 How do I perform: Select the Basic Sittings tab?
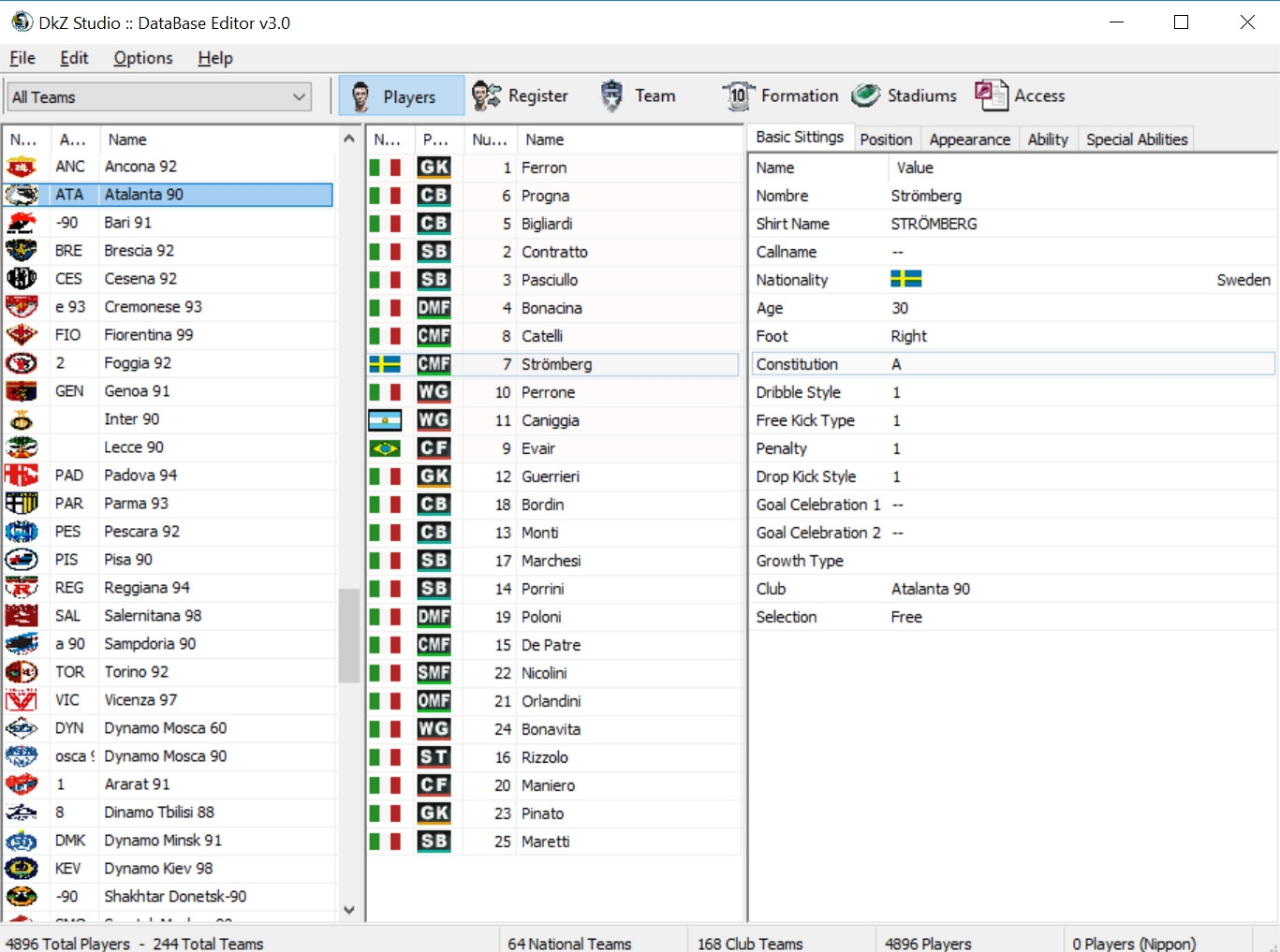800,138
